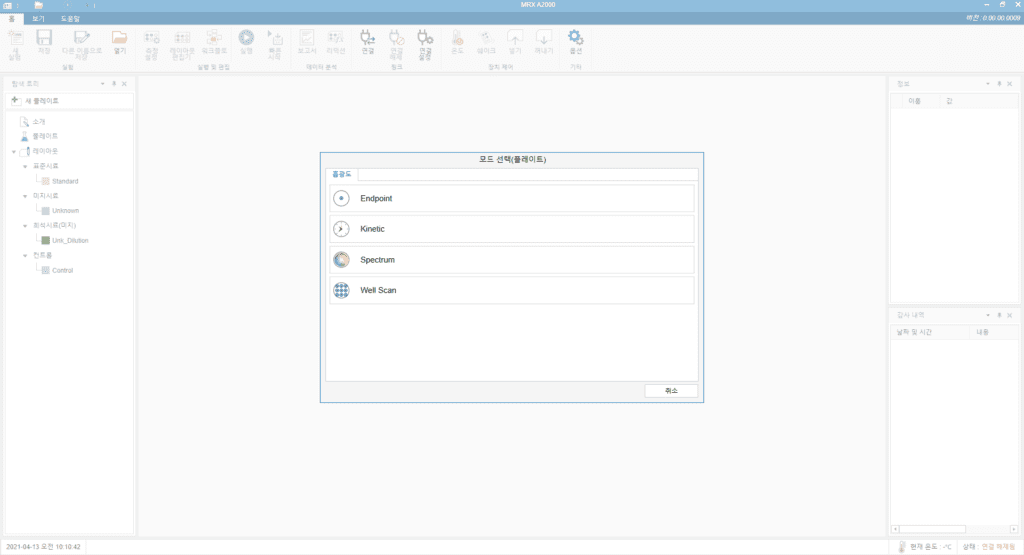Open the 정보 panel dropdown arrow

(987, 84)
